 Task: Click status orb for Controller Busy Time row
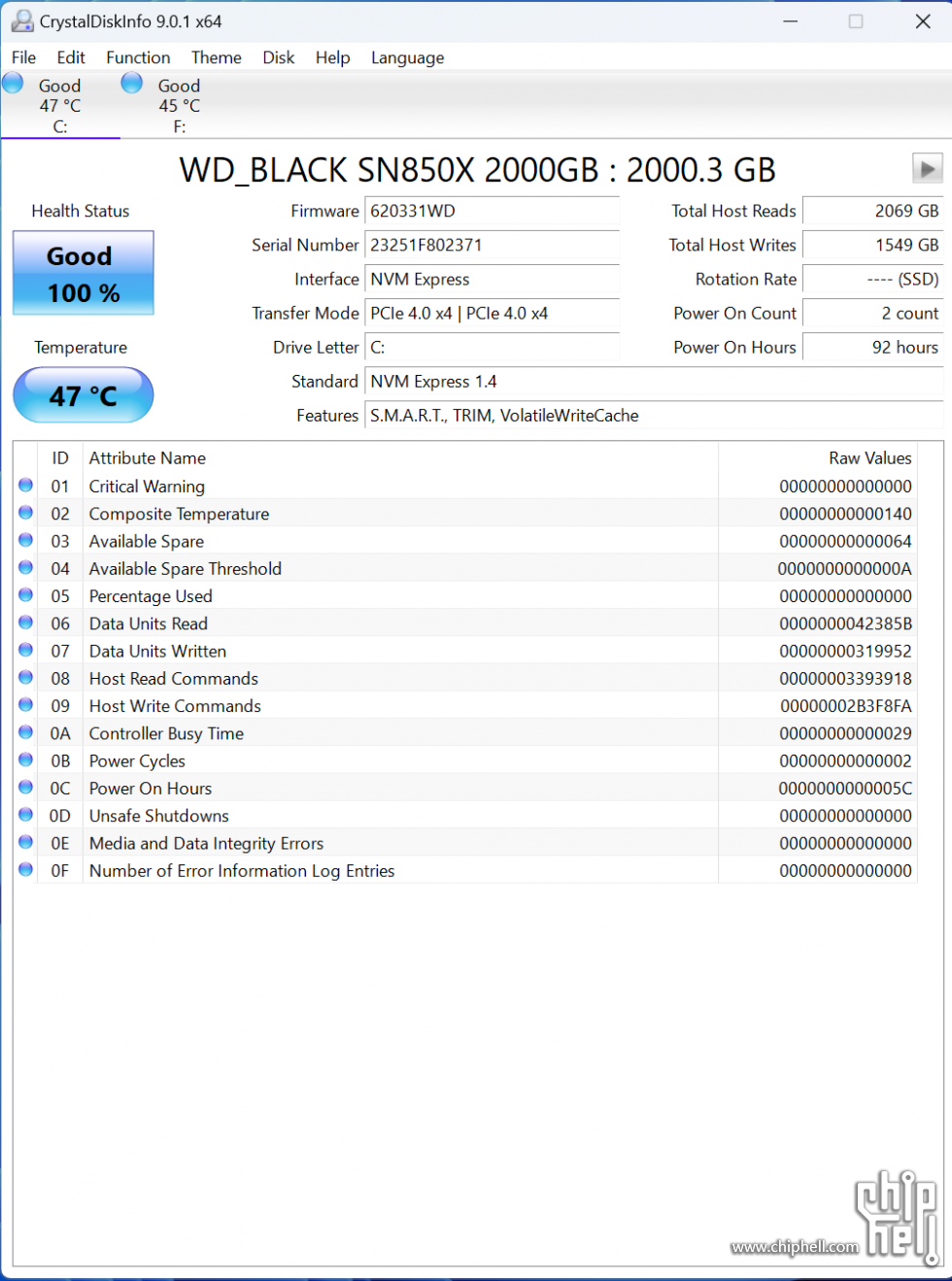[x=26, y=732]
